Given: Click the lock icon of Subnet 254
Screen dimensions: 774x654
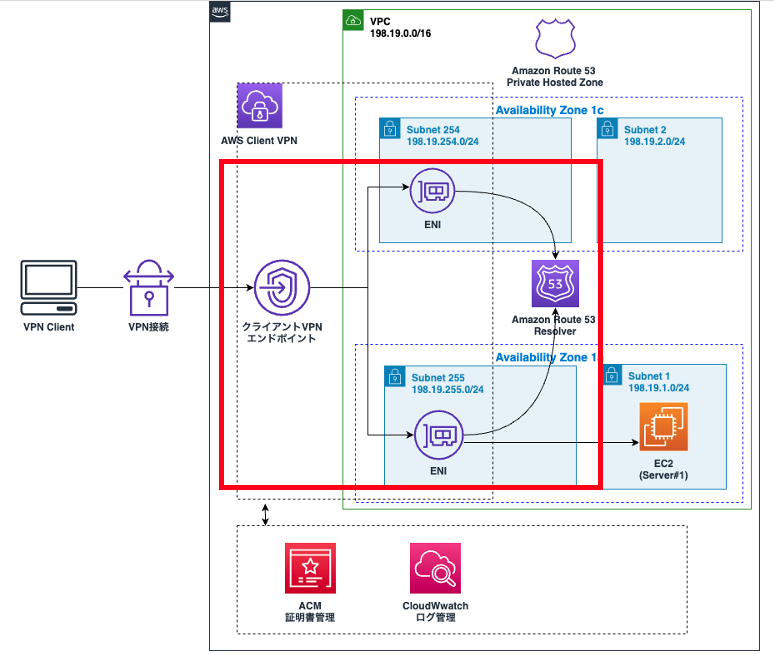Looking at the screenshot, I should (x=390, y=129).
